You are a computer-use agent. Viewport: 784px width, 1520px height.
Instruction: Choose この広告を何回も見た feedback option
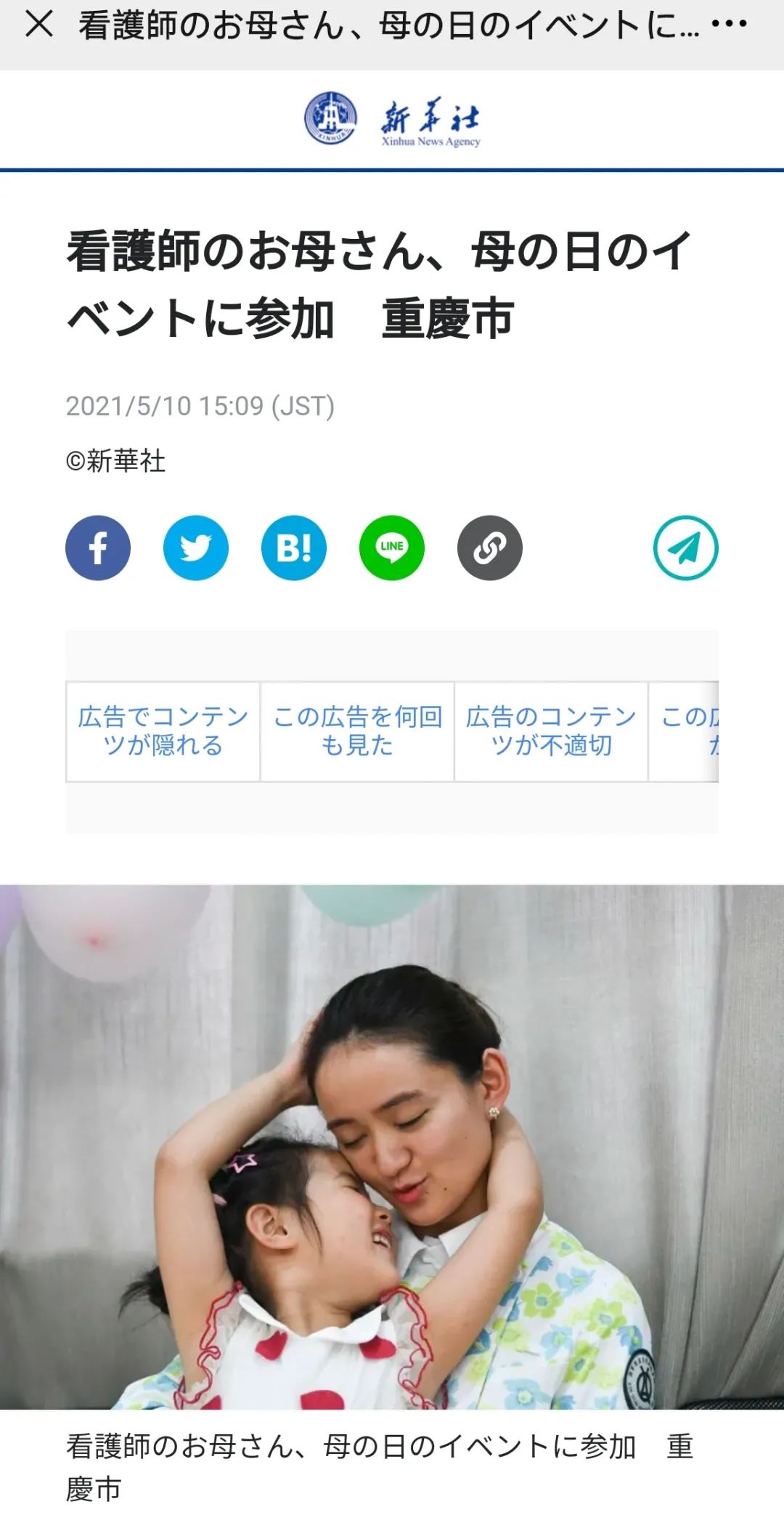(x=357, y=731)
